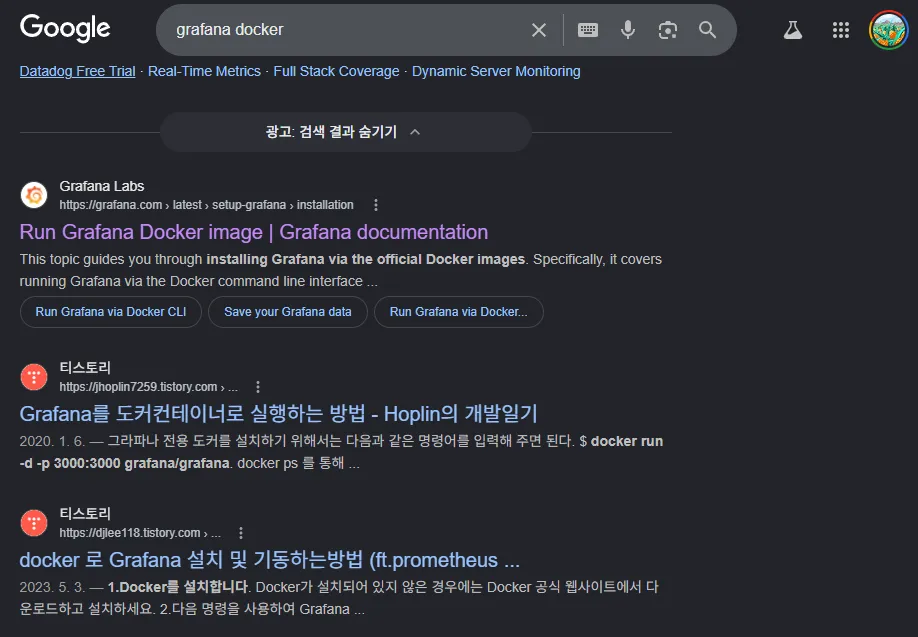Image resolution: width=918 pixels, height=637 pixels.
Task: Click the https://jhoplin7259.tistory.com URL text
Action: [x=138, y=387]
